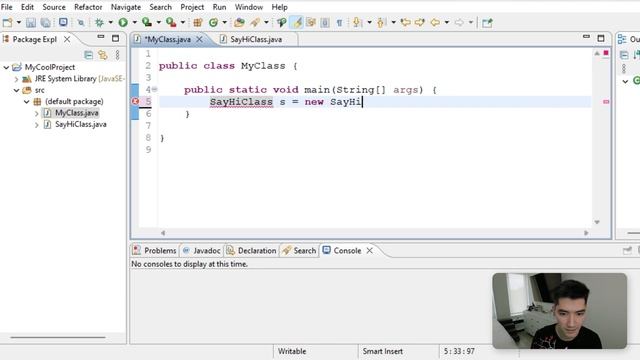Close the Console view tab
This screenshot has height=360, width=640.
[x=369, y=251]
